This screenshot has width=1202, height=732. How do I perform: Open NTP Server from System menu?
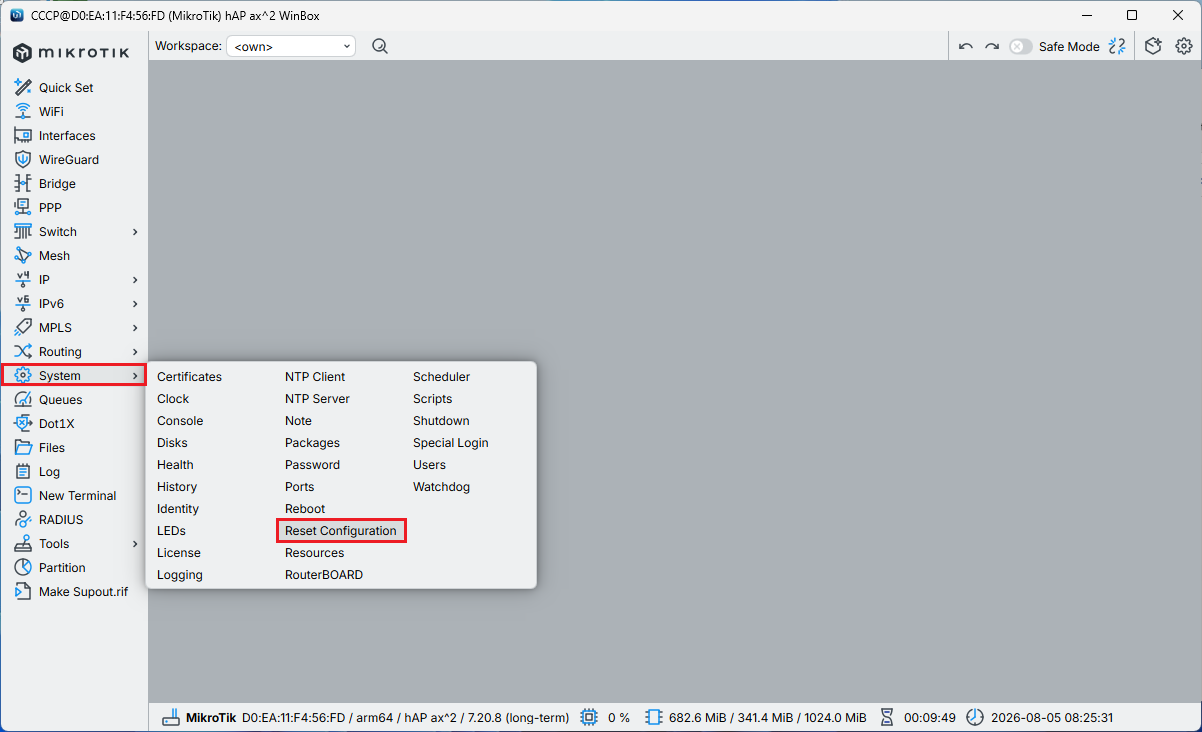[317, 399]
